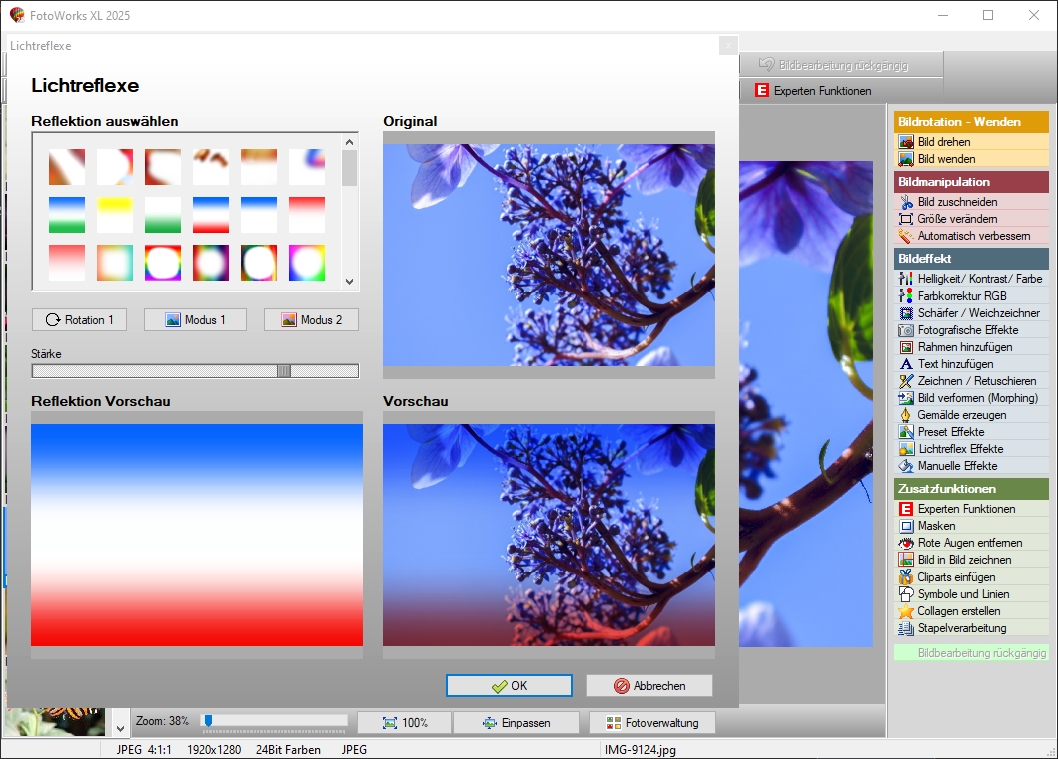Open Bild drehen in the sidebar
This screenshot has height=759, width=1058.
point(943,142)
